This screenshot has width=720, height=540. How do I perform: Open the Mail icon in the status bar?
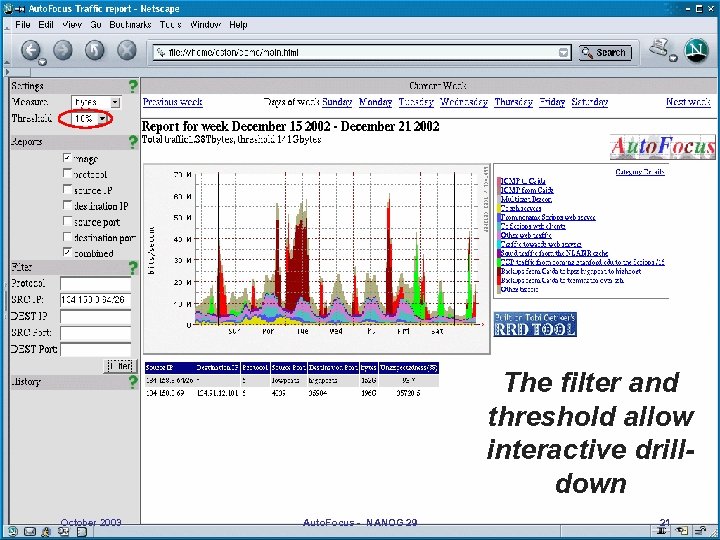29,532
